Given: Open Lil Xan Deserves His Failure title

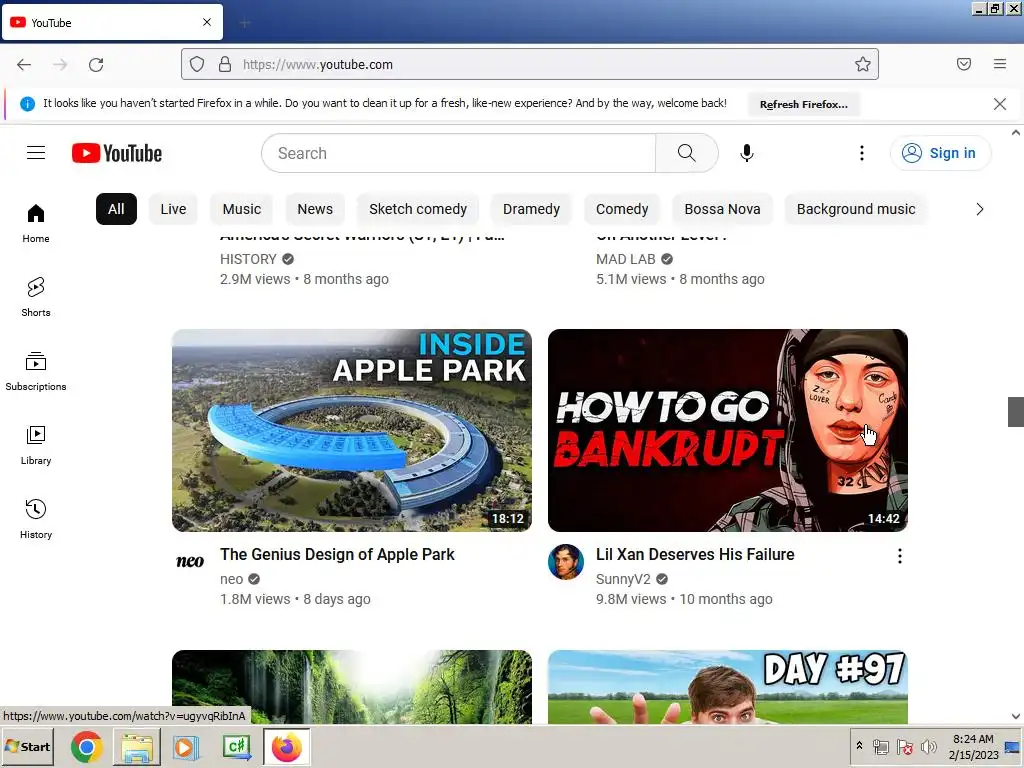Looking at the screenshot, I should click(x=695, y=554).
